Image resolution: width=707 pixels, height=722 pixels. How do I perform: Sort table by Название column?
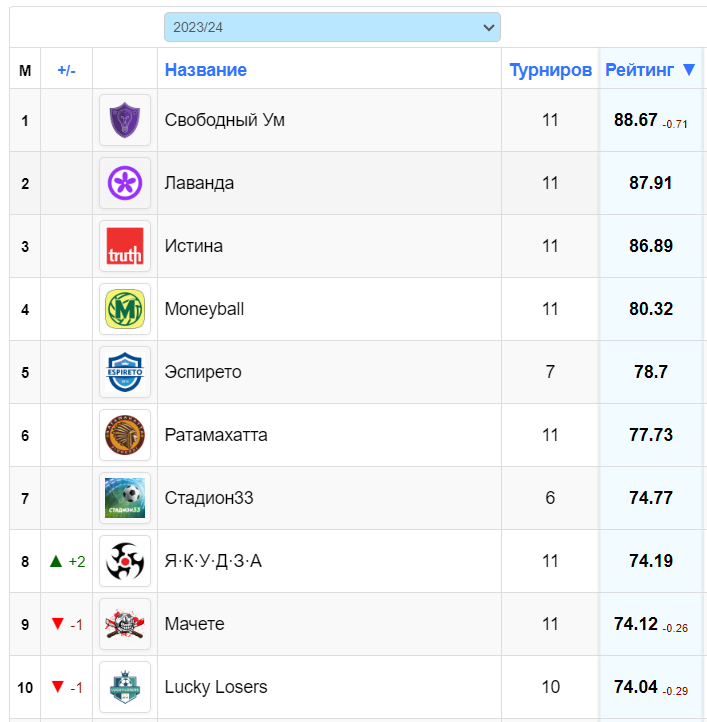(x=206, y=70)
